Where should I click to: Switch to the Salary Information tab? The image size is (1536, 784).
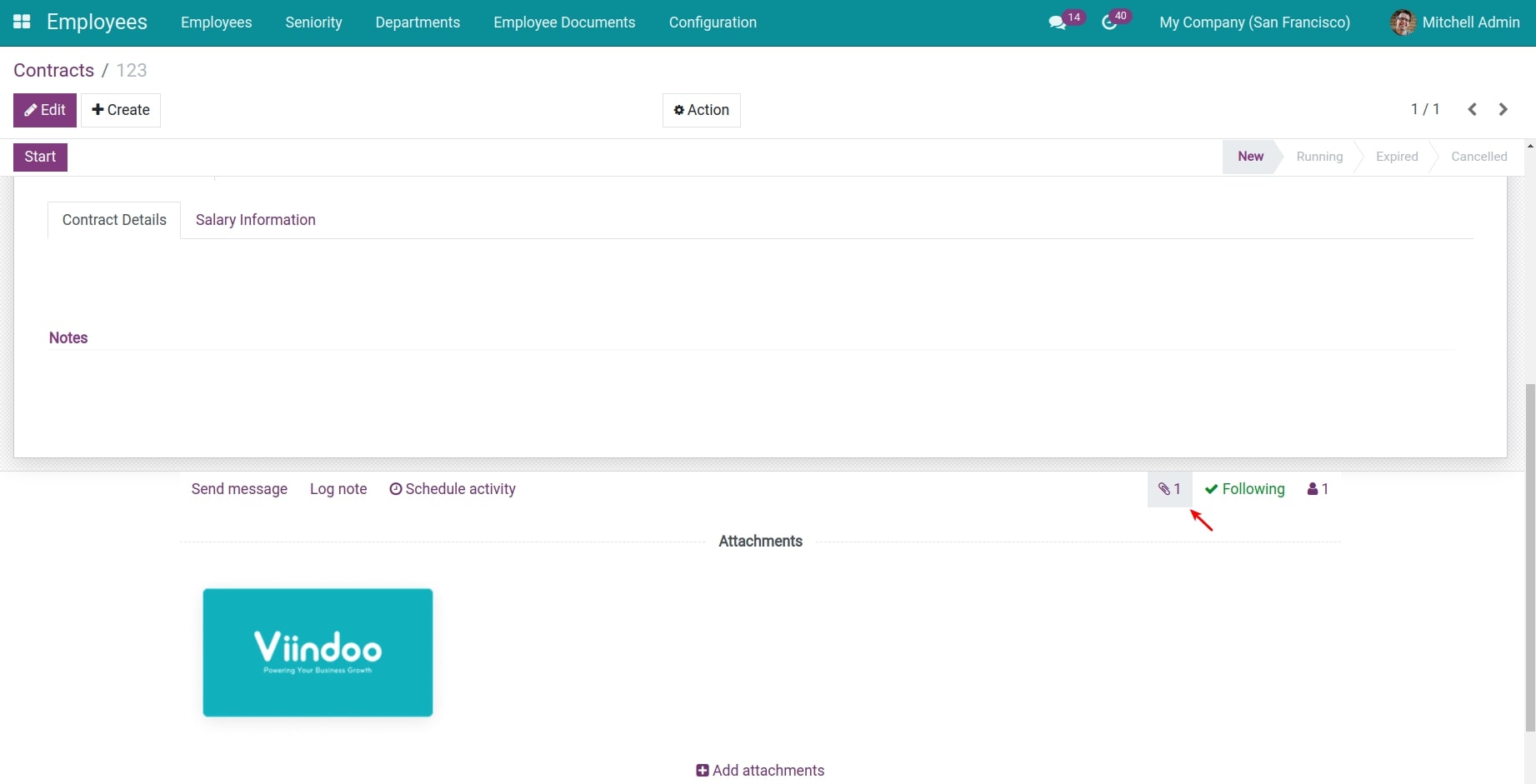pyautogui.click(x=255, y=220)
